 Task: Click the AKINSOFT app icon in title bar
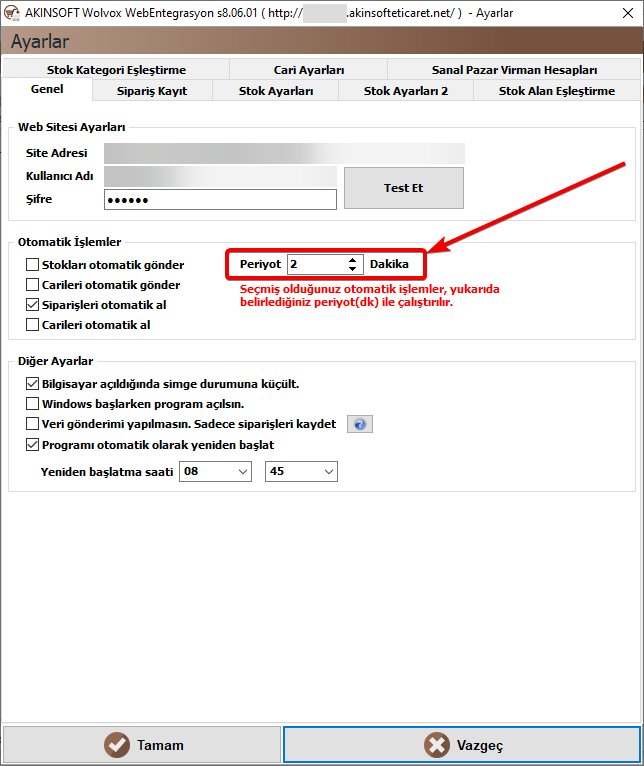11,13
